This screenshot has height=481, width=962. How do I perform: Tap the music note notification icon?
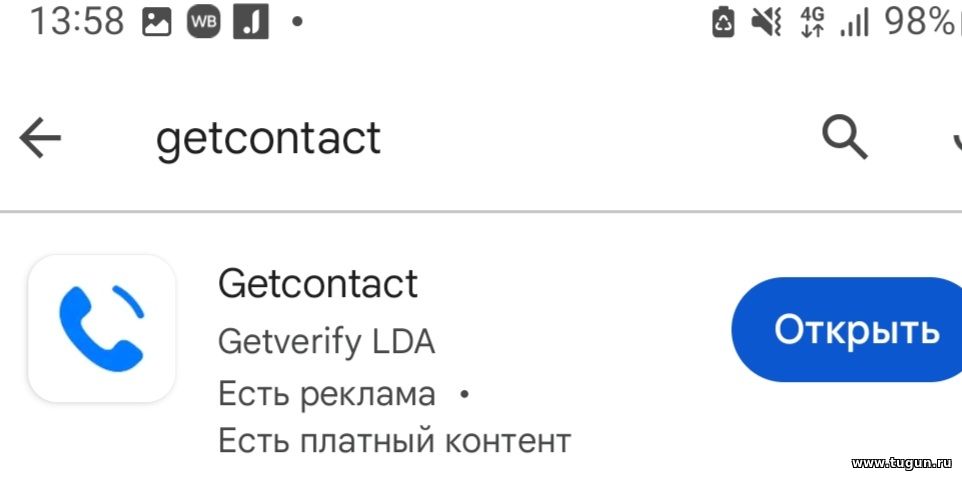(x=251, y=23)
